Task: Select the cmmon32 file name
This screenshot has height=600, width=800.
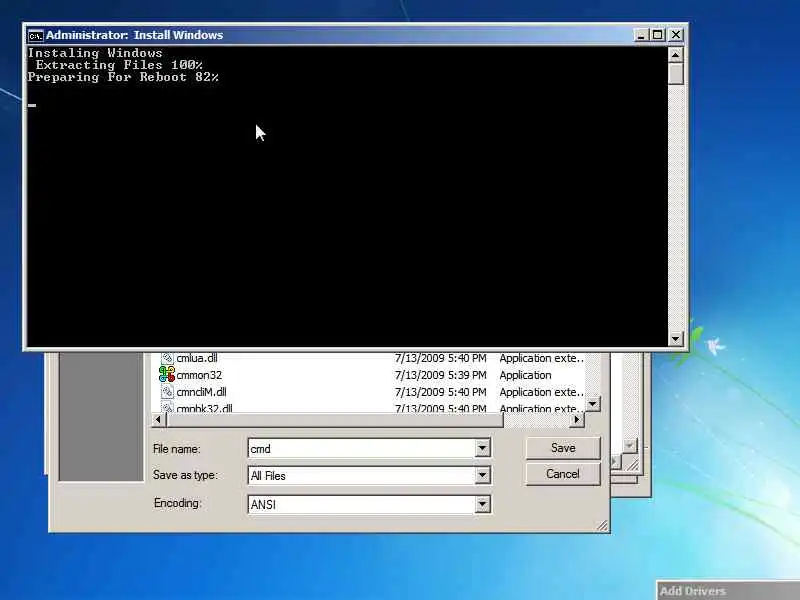Action: click(199, 375)
